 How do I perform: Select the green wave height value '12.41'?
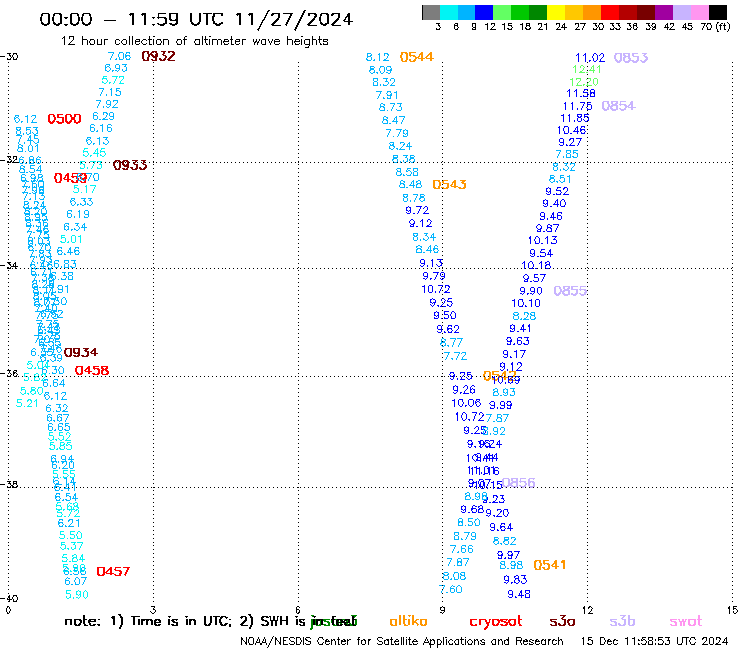tap(587, 69)
